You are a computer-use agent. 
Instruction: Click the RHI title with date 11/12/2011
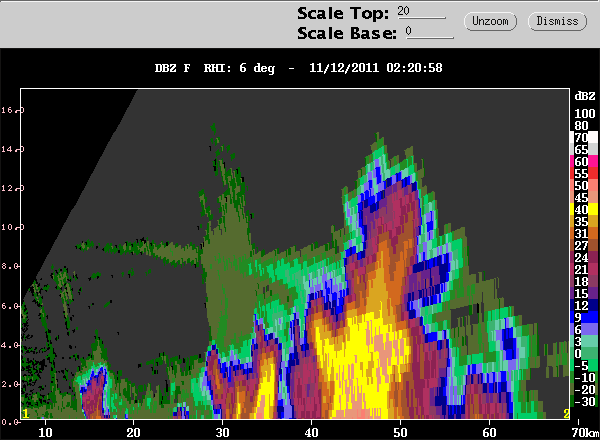(298, 68)
